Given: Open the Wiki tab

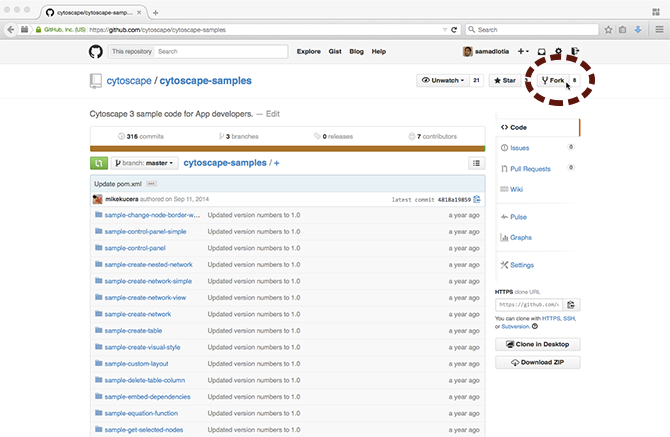Looking at the screenshot, I should [516, 189].
